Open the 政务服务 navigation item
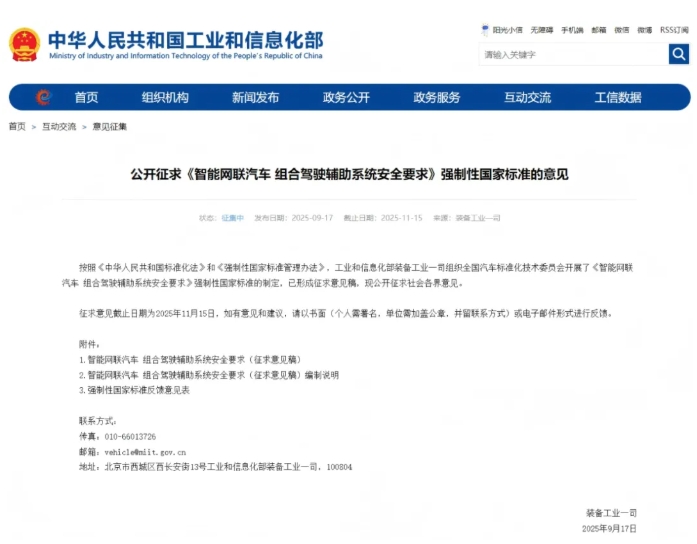Screen dimensions: 697x544 (437, 97)
